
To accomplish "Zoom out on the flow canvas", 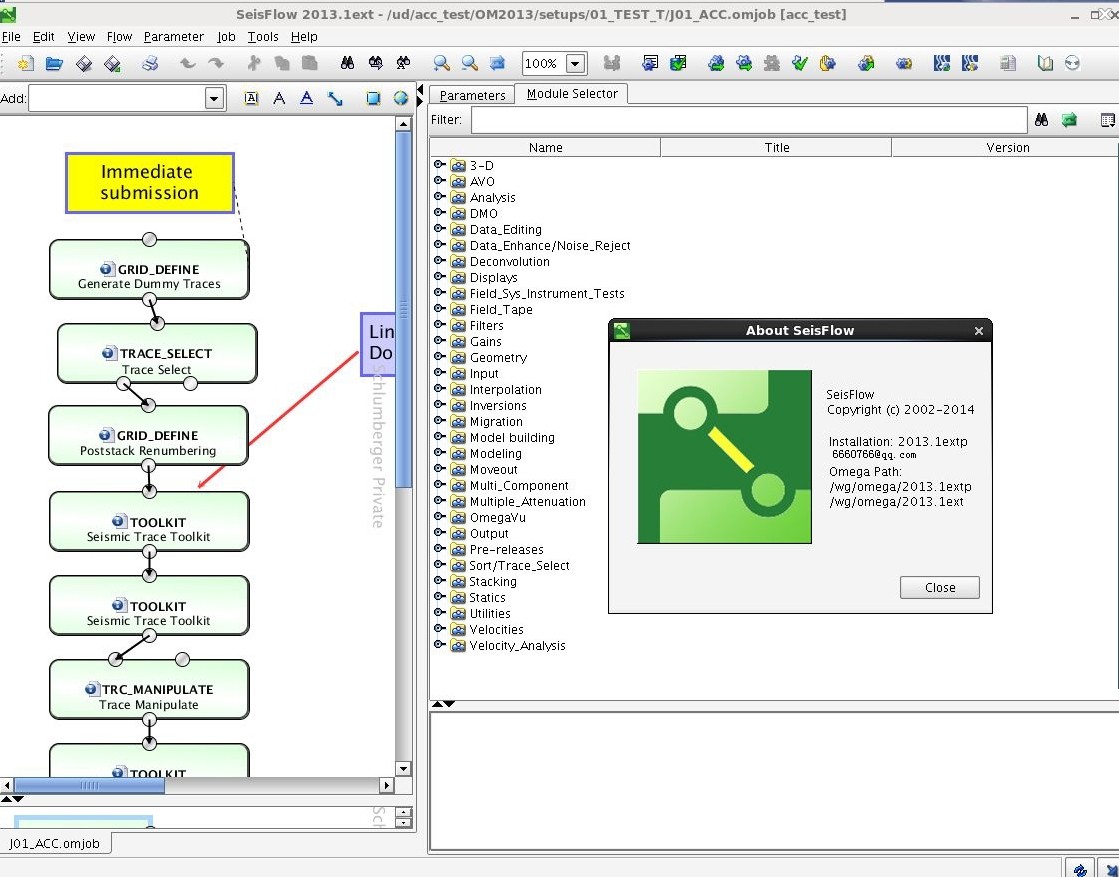I will tap(470, 64).
